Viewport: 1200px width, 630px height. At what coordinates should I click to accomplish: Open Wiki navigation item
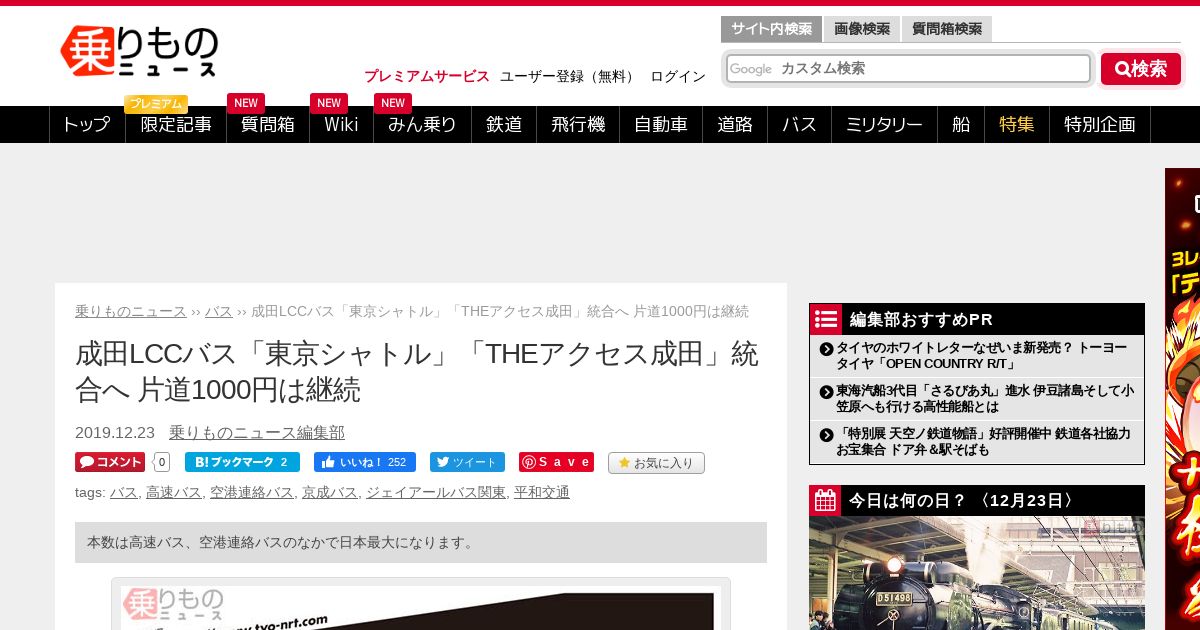point(341,124)
